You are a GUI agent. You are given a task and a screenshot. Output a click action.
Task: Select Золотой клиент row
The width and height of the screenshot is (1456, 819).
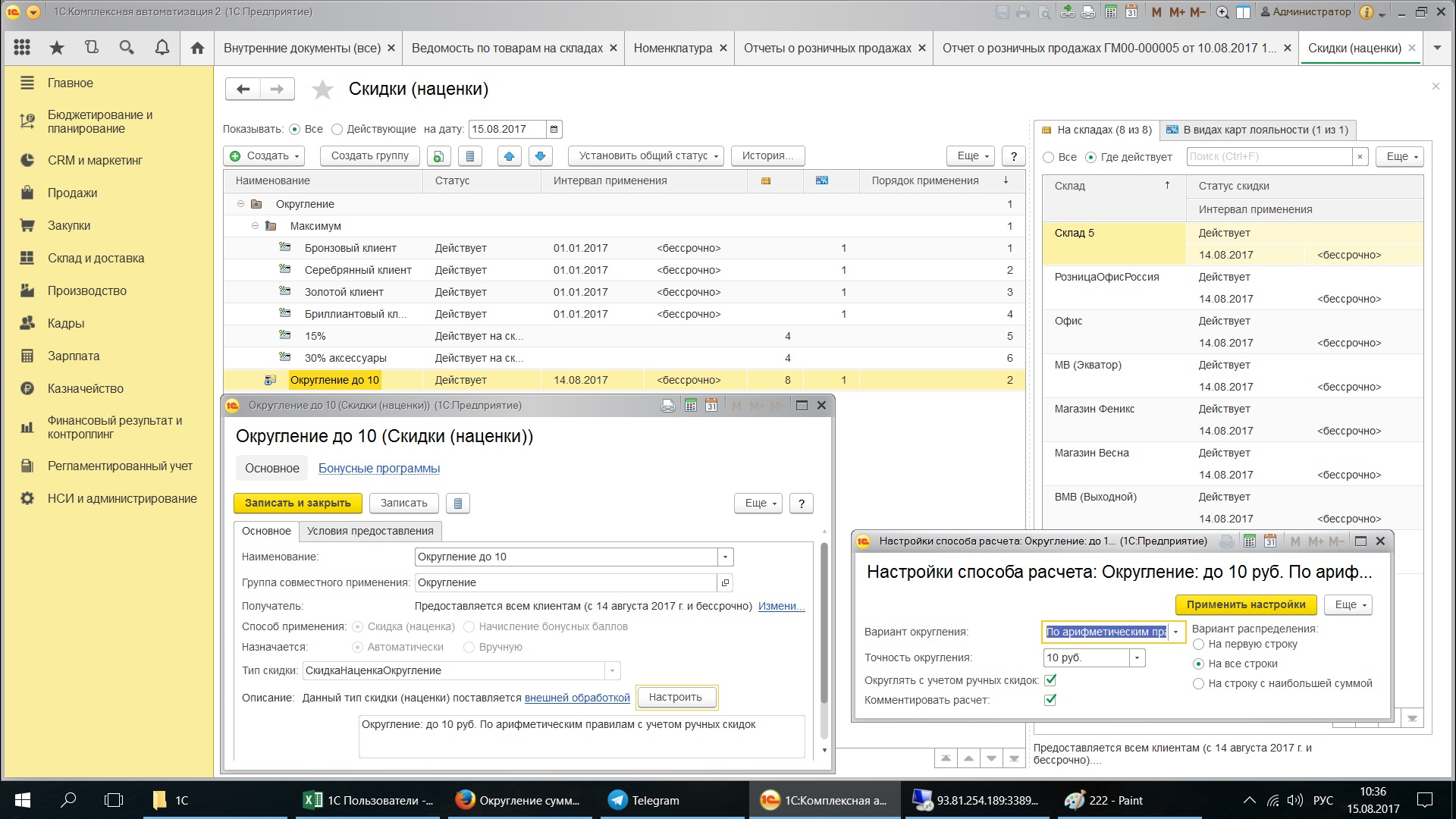click(x=624, y=292)
